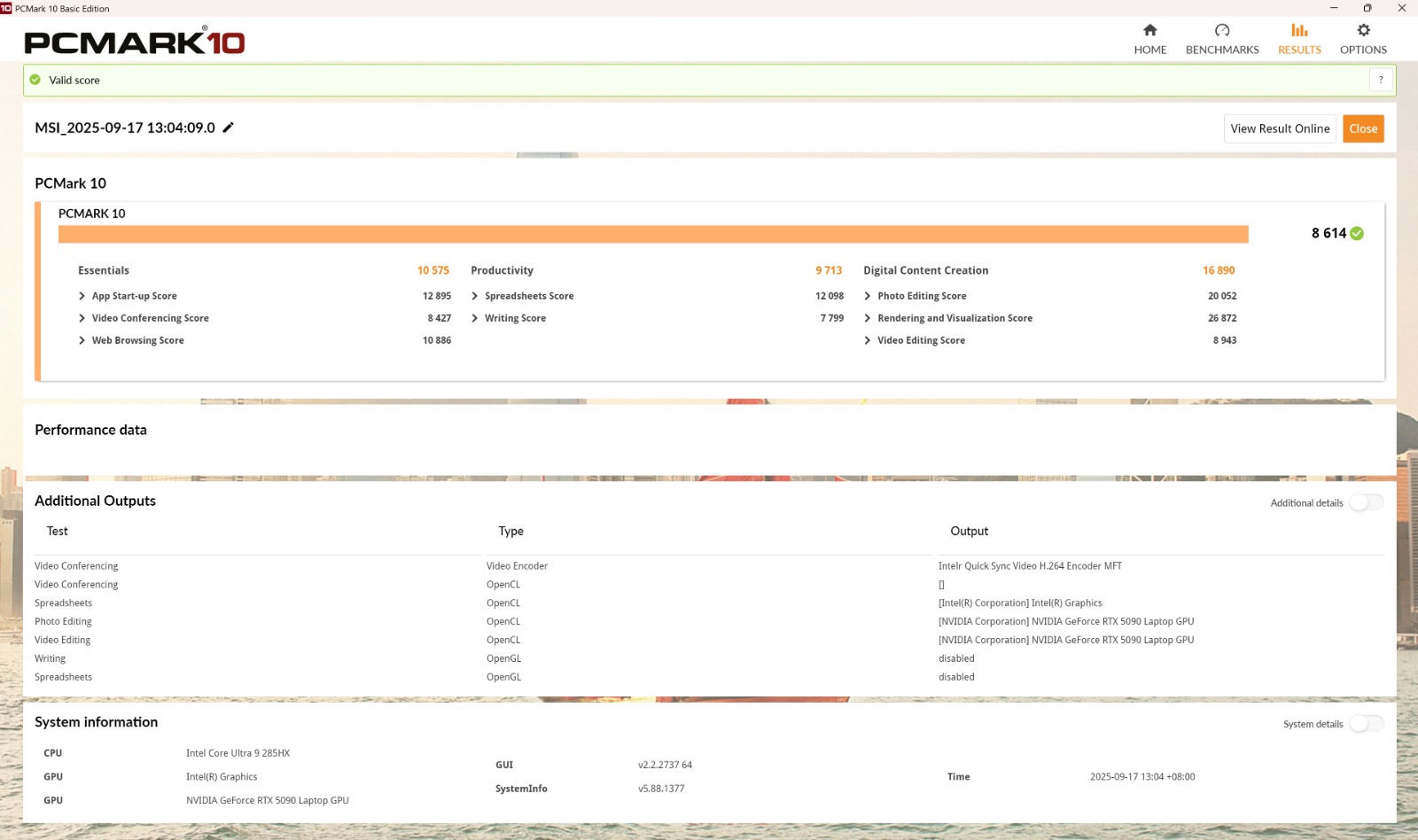Click the Type column header
Image resolution: width=1418 pixels, height=840 pixels.
pyautogui.click(x=511, y=532)
